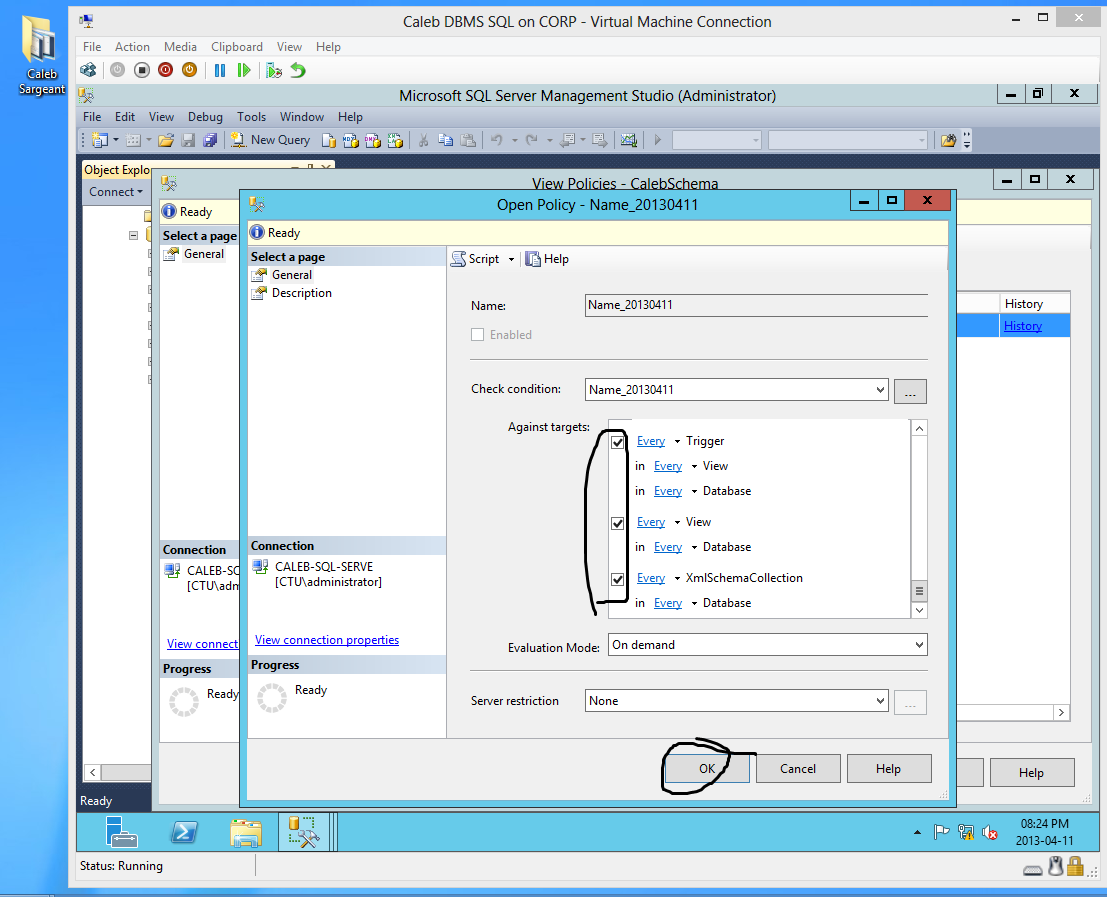Click OK in the Open Policy dialog
This screenshot has width=1107, height=897.
tap(707, 769)
